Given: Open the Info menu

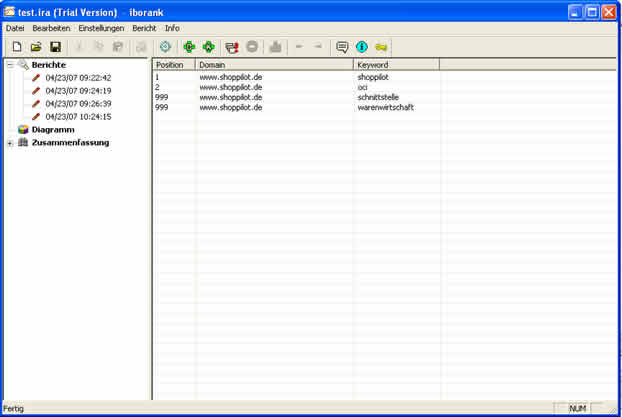Looking at the screenshot, I should point(172,28).
